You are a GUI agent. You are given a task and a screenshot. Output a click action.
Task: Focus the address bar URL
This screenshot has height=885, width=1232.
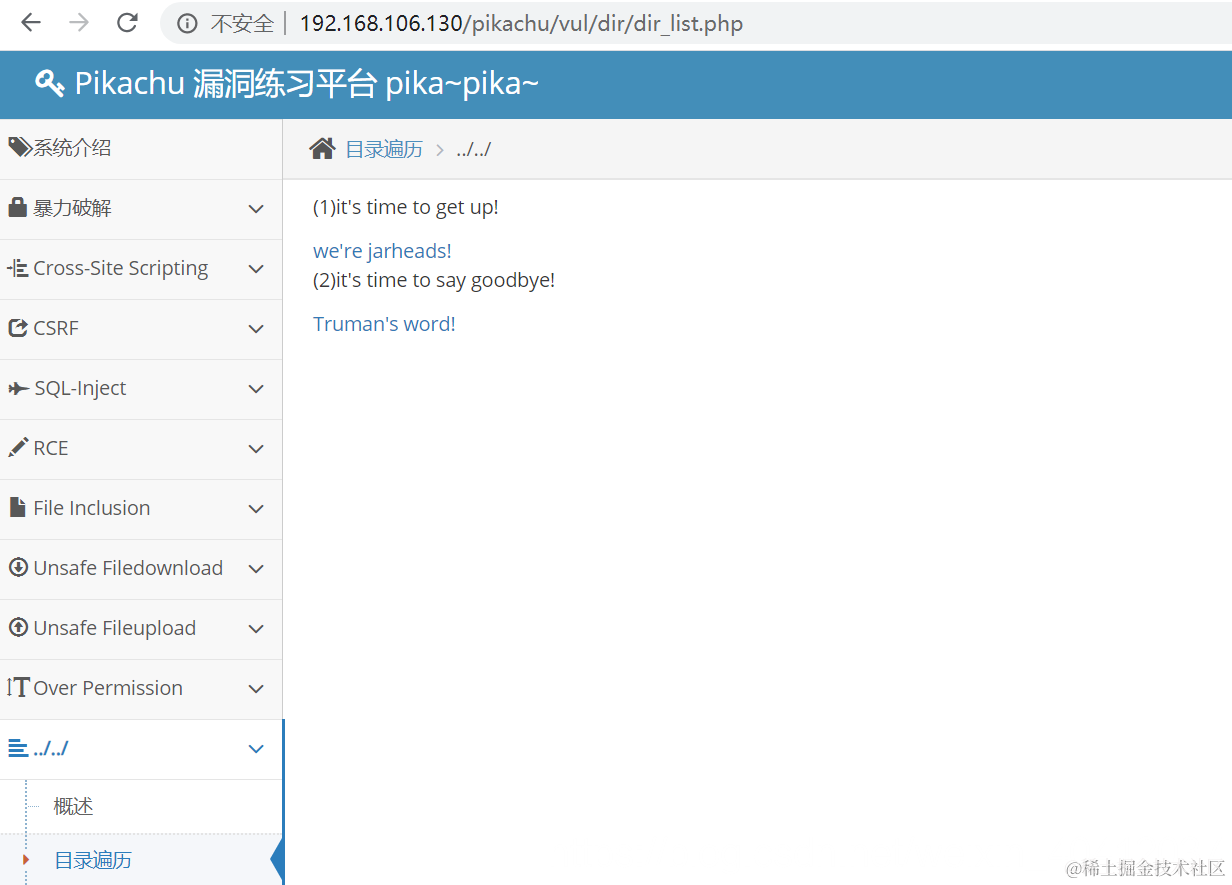point(521,24)
